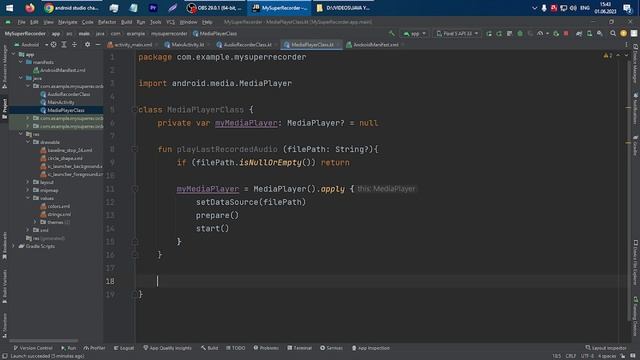Click the Expand All icon in Project panel
640x360 pixels.
tap(64, 44)
